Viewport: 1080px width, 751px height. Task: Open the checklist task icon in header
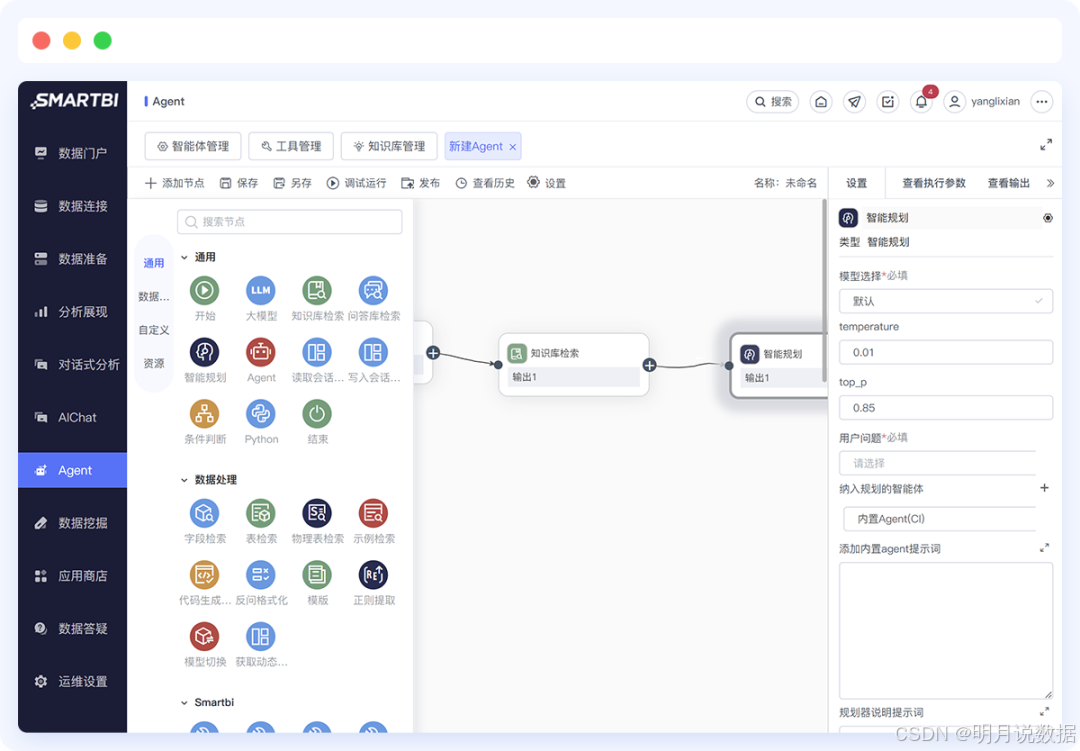pyautogui.click(x=888, y=102)
